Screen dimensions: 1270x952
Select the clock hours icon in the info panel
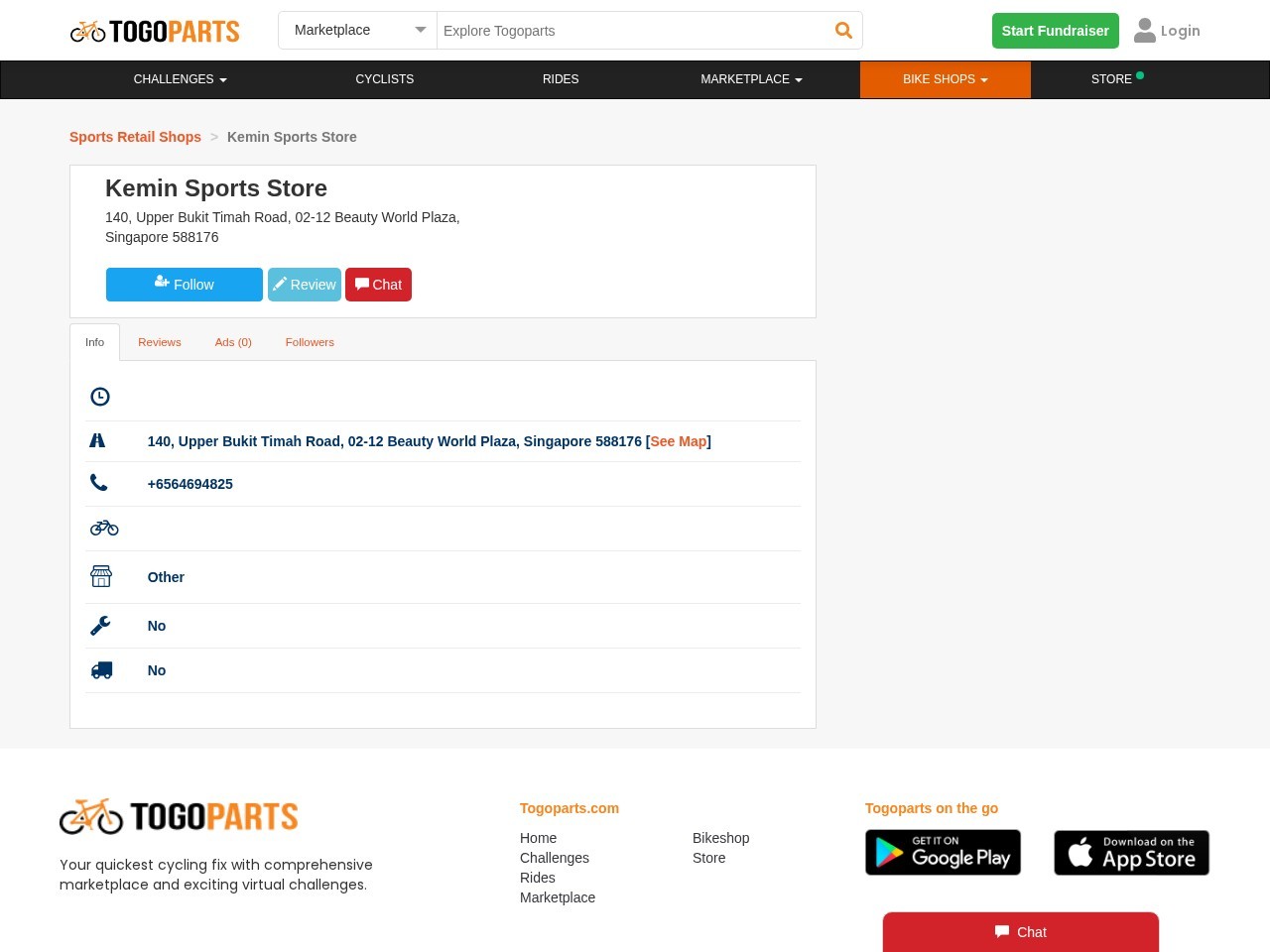[99, 396]
